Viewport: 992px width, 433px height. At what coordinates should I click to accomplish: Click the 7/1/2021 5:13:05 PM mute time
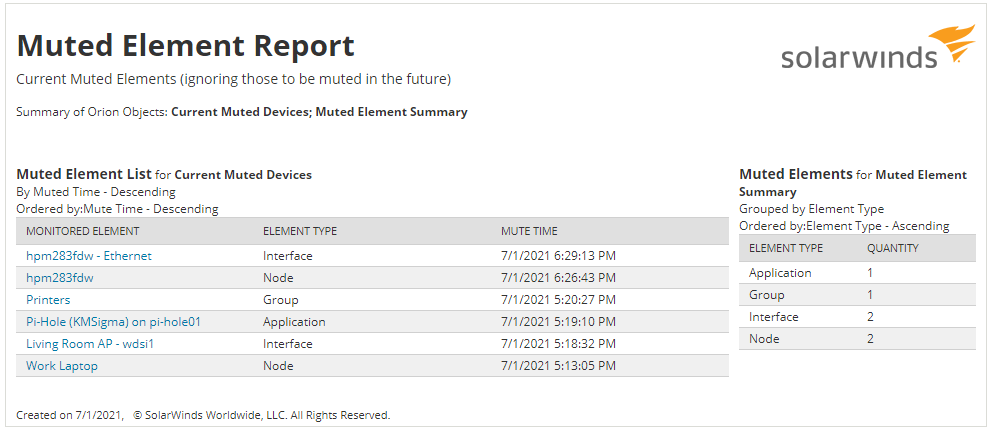click(558, 366)
